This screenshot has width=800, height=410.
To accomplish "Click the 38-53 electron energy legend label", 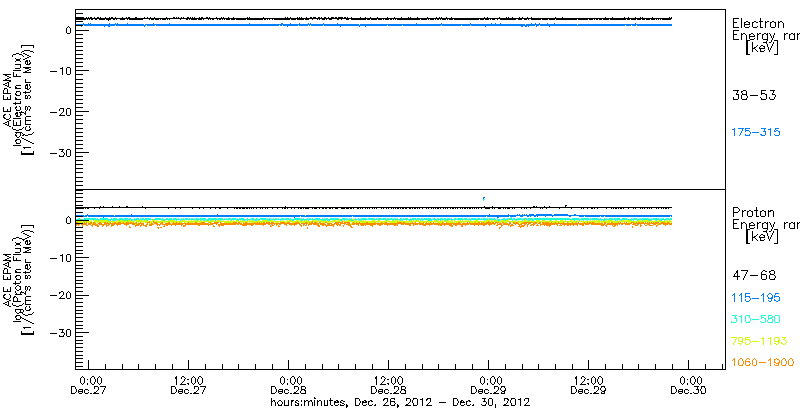I will tap(754, 95).
